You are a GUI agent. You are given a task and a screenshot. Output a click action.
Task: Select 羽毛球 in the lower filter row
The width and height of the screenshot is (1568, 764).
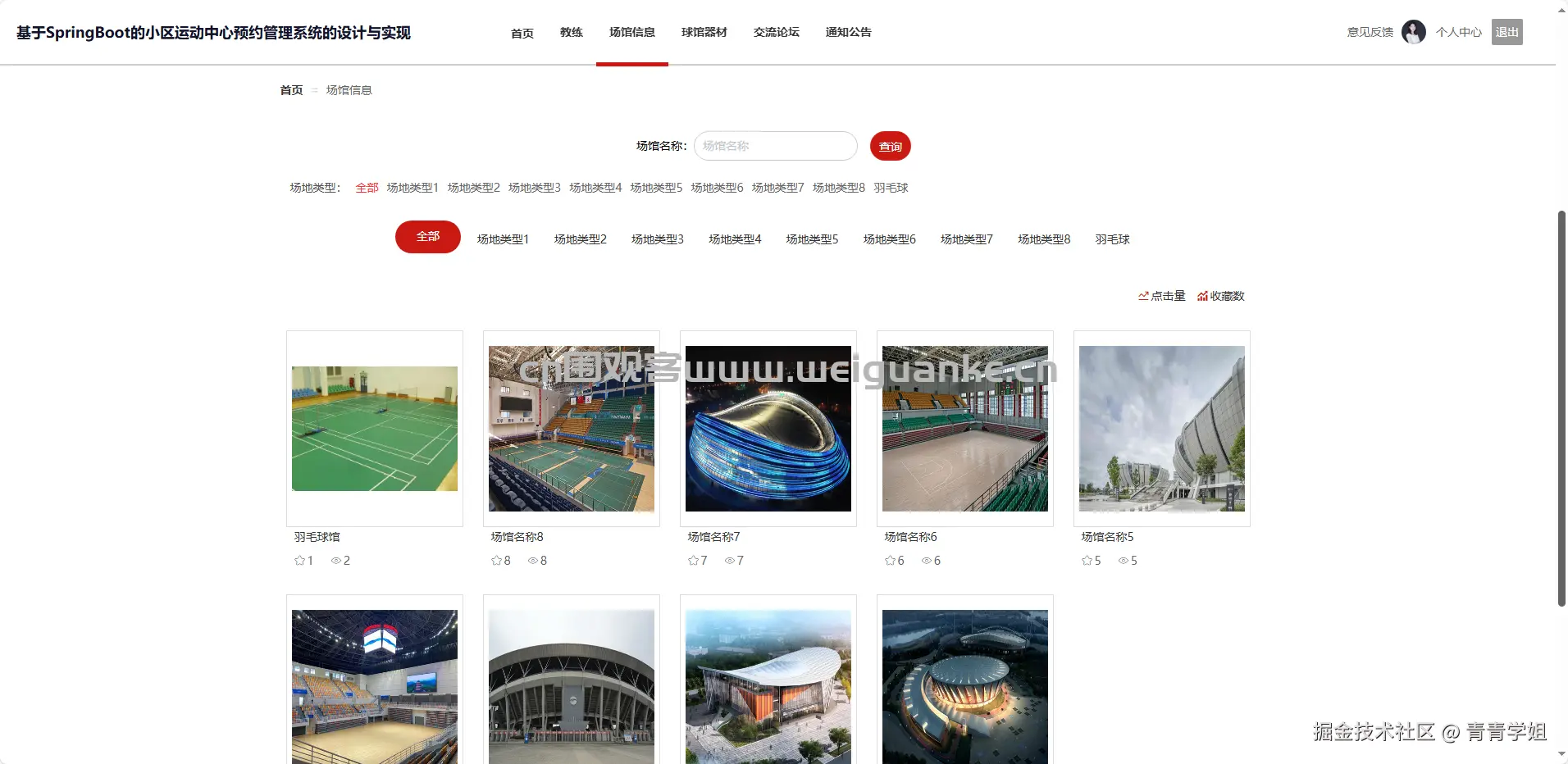pos(1113,239)
